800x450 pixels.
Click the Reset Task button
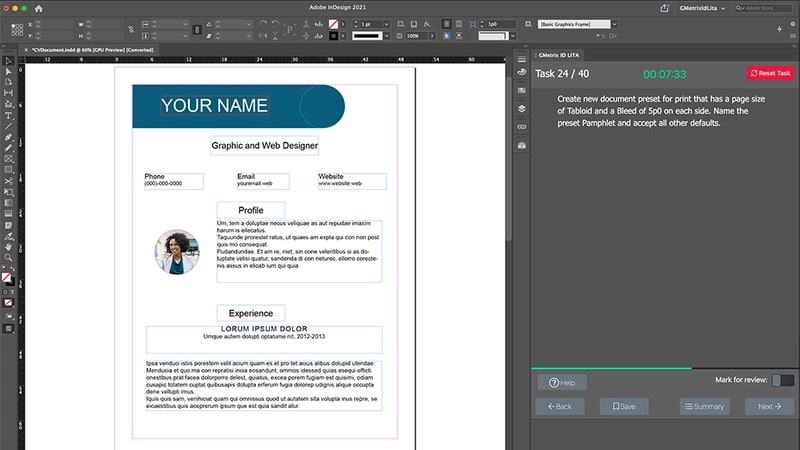coord(770,73)
